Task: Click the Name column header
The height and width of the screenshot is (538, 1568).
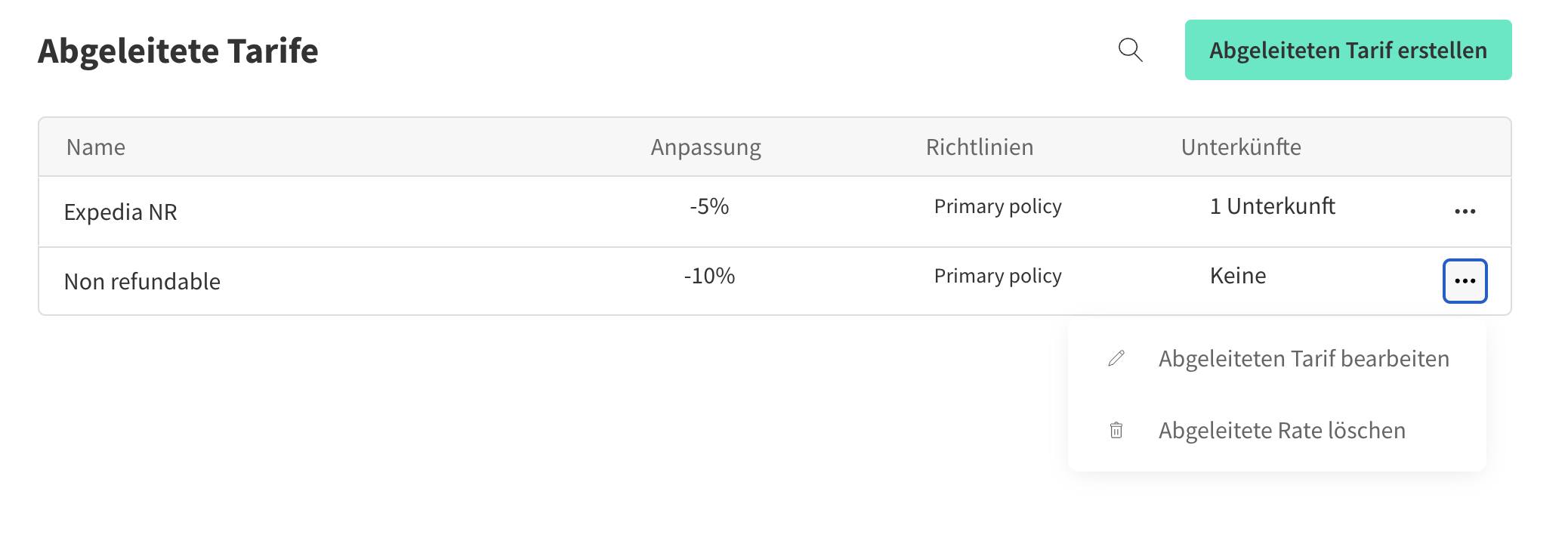Action: click(x=96, y=147)
